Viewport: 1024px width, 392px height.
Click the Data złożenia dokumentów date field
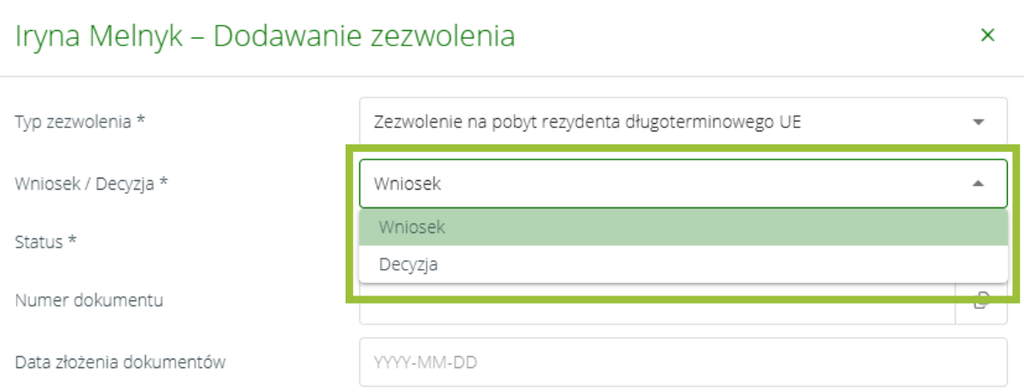coord(683,362)
